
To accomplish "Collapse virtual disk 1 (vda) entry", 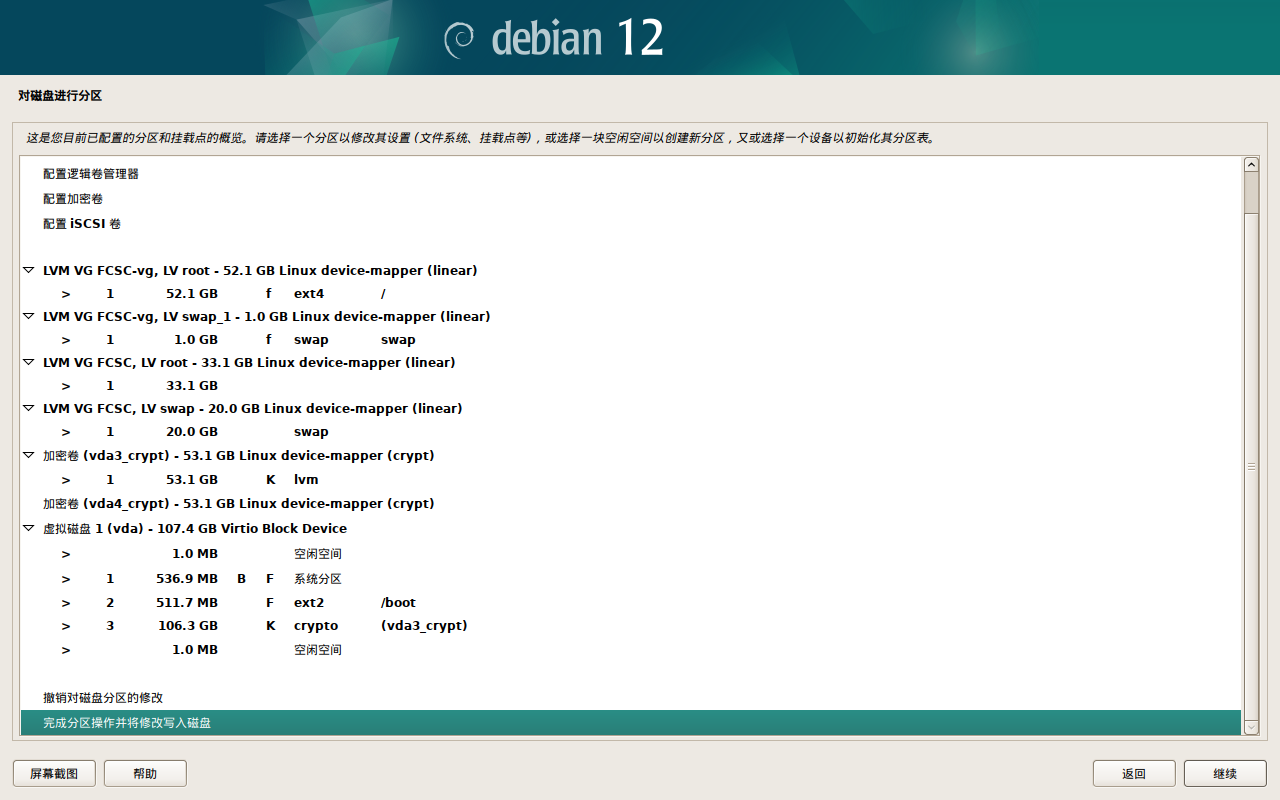I will point(28,529).
